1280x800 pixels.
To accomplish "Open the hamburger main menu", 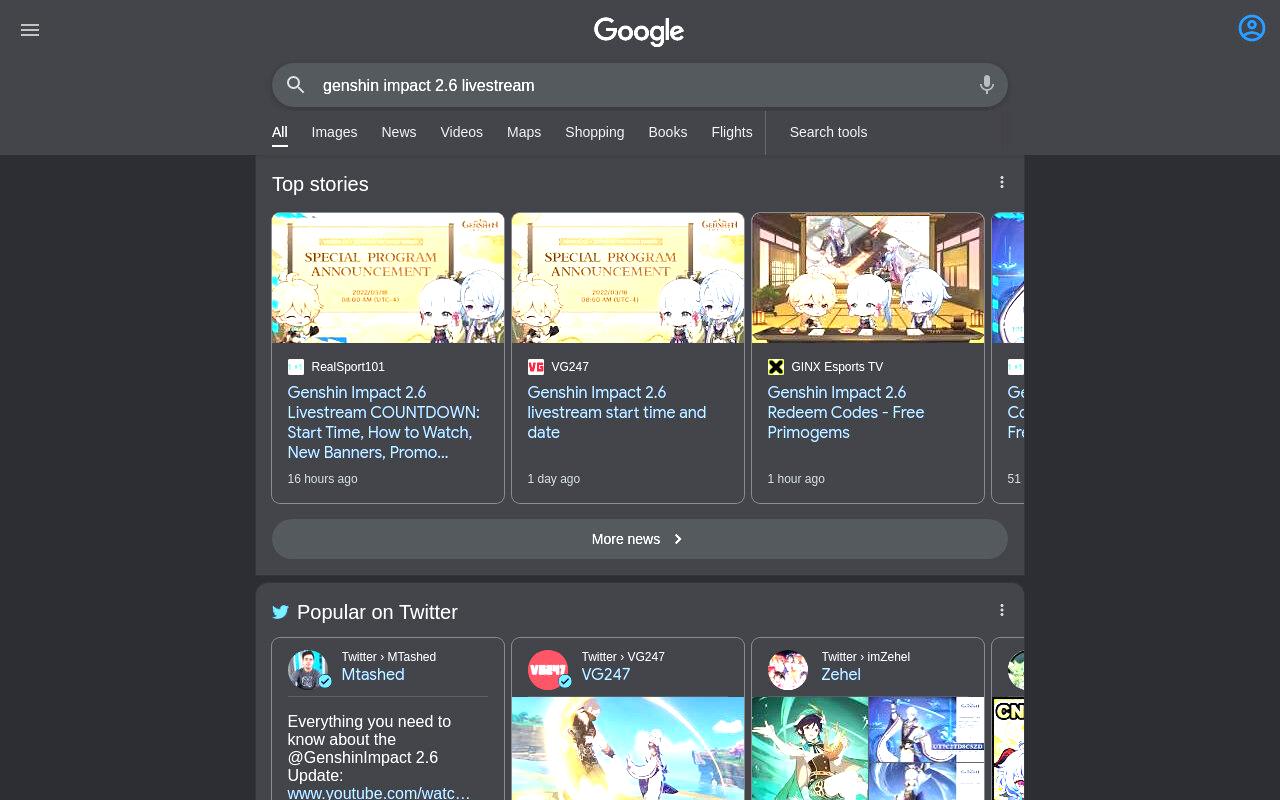I will click(x=30, y=30).
